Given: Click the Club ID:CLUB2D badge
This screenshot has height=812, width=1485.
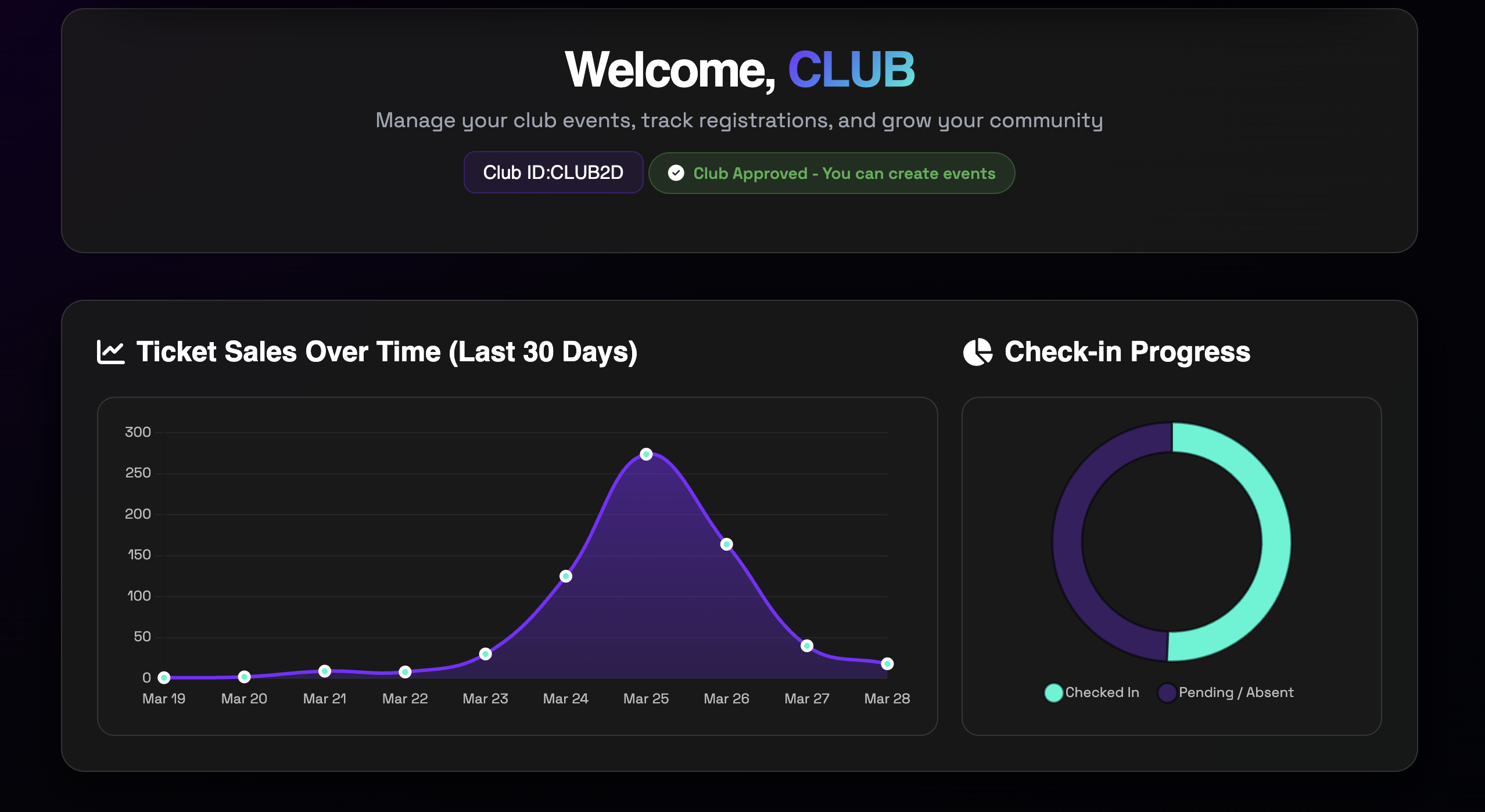Looking at the screenshot, I should click(x=553, y=172).
